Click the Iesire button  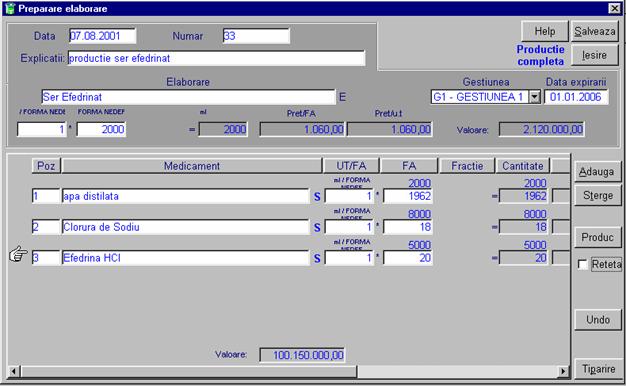click(594, 55)
